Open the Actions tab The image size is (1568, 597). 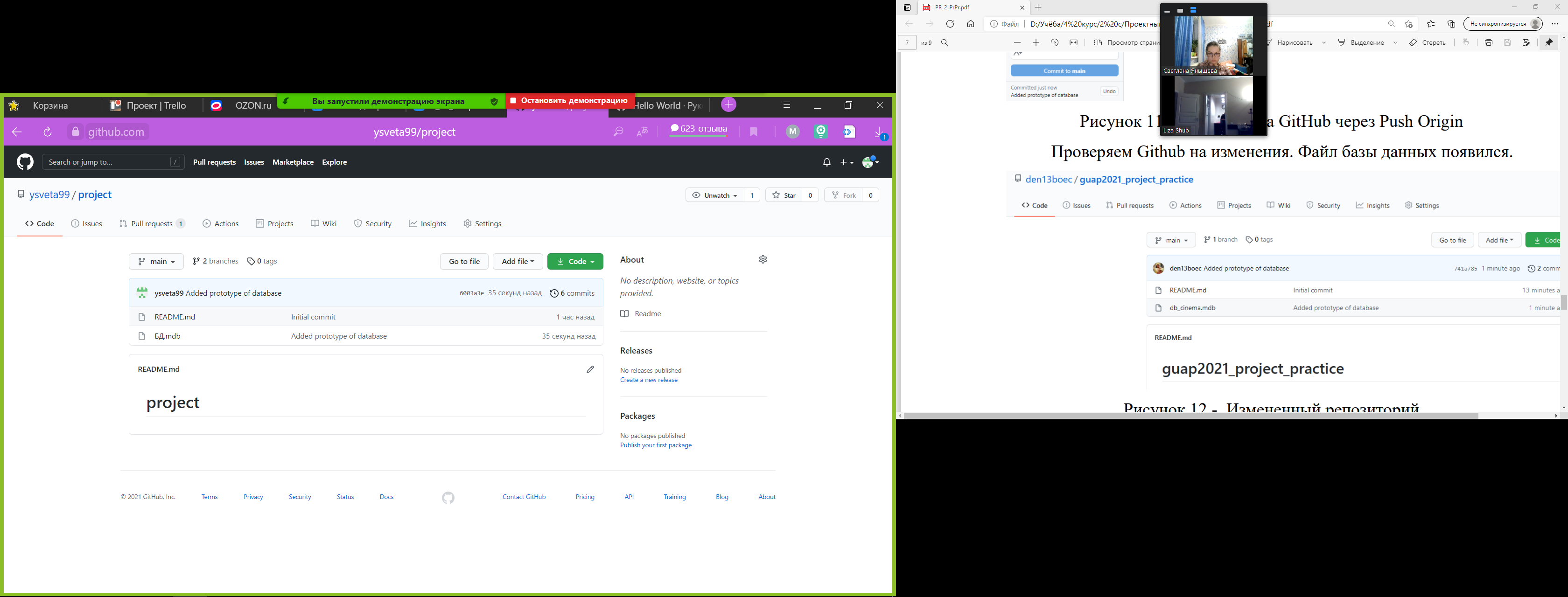(220, 224)
